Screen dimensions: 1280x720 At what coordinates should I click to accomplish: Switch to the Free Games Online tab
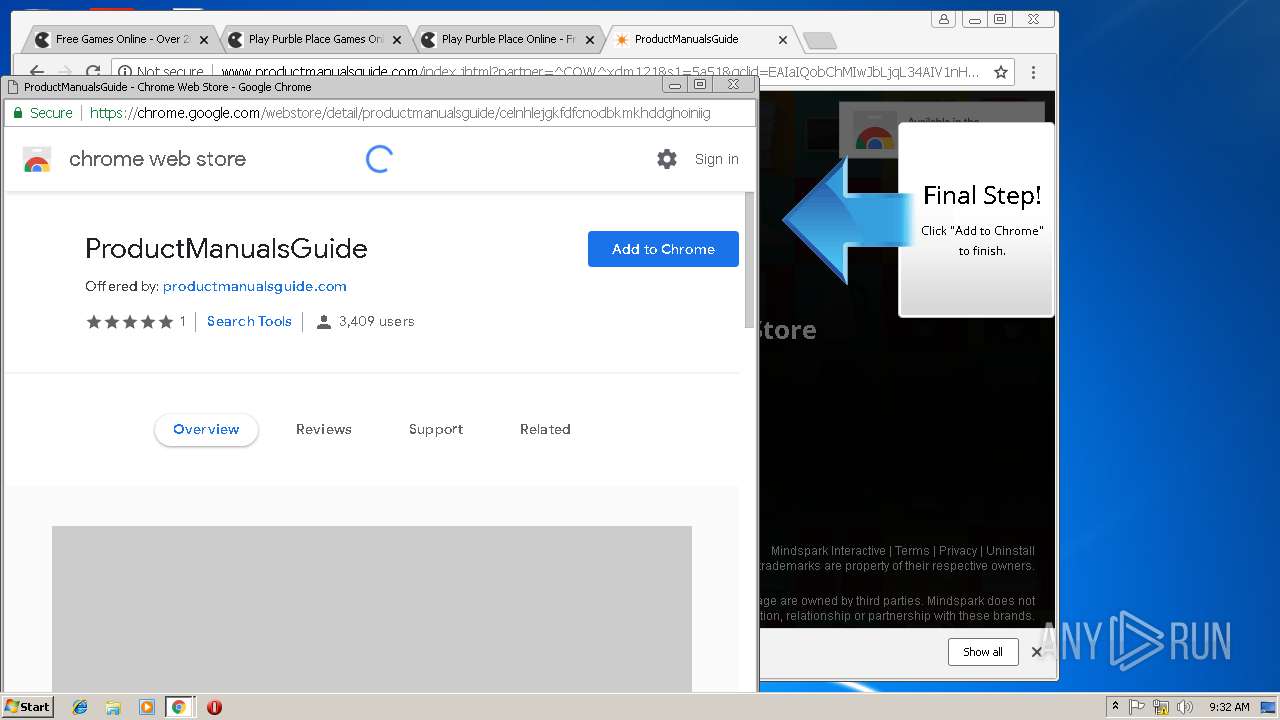pyautogui.click(x=120, y=40)
